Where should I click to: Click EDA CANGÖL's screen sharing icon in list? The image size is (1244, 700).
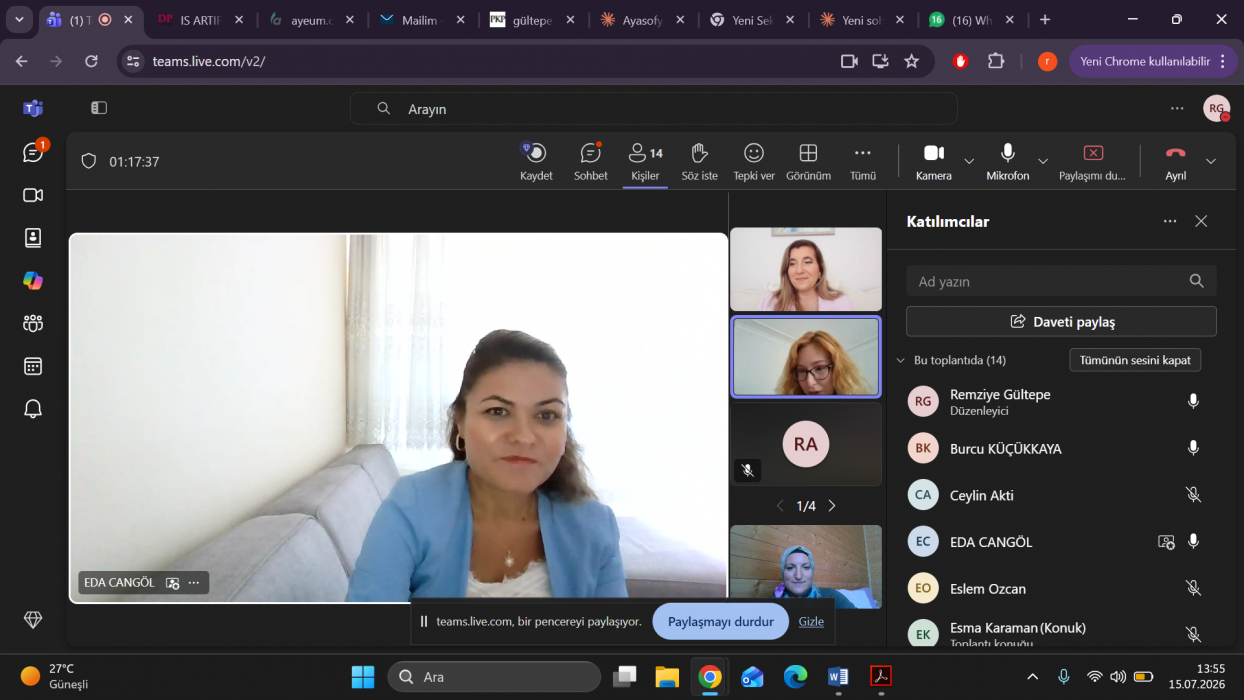click(1166, 541)
